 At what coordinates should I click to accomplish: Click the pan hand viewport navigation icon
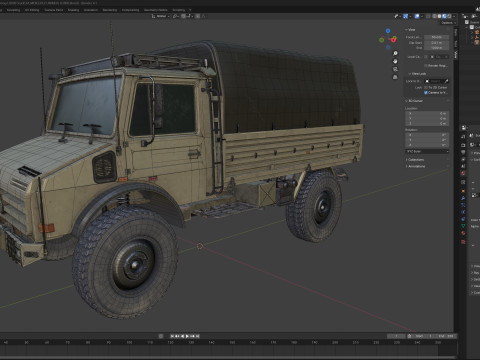(395, 61)
